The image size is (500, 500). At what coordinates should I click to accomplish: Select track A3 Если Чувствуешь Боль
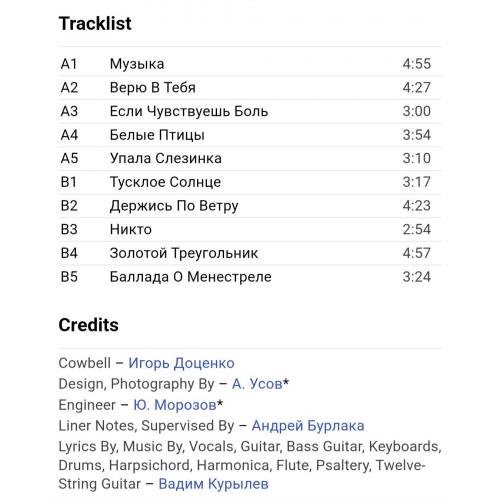(x=250, y=111)
